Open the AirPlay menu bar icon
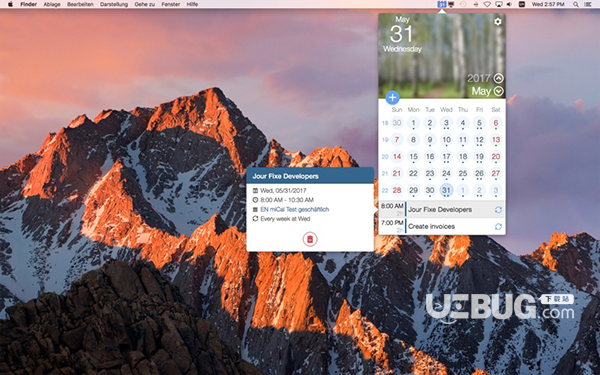The image size is (600, 375). pos(499,4)
